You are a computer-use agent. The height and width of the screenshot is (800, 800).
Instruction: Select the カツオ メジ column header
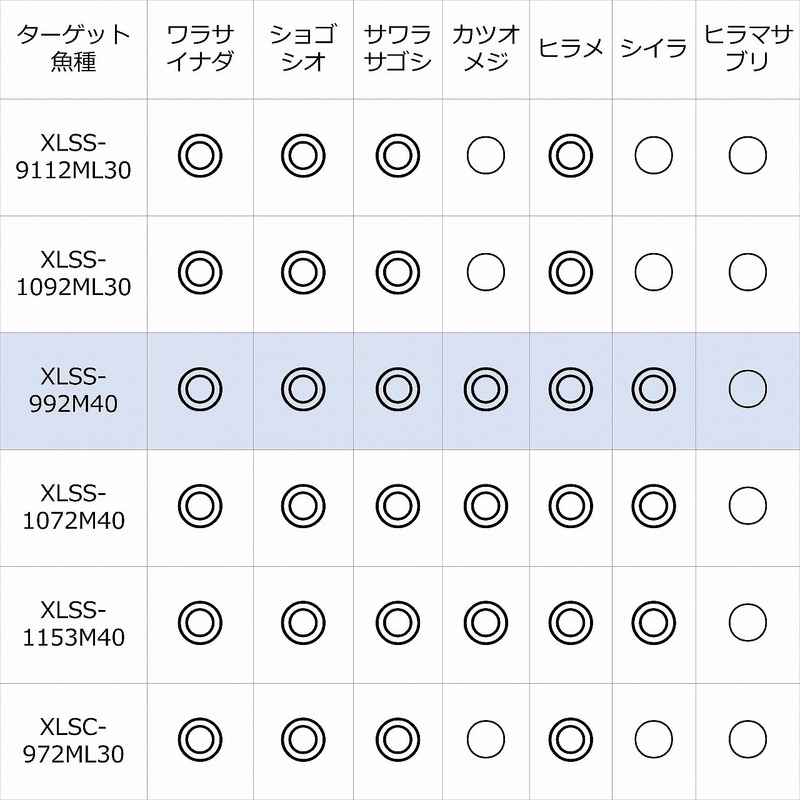[x=485, y=49]
